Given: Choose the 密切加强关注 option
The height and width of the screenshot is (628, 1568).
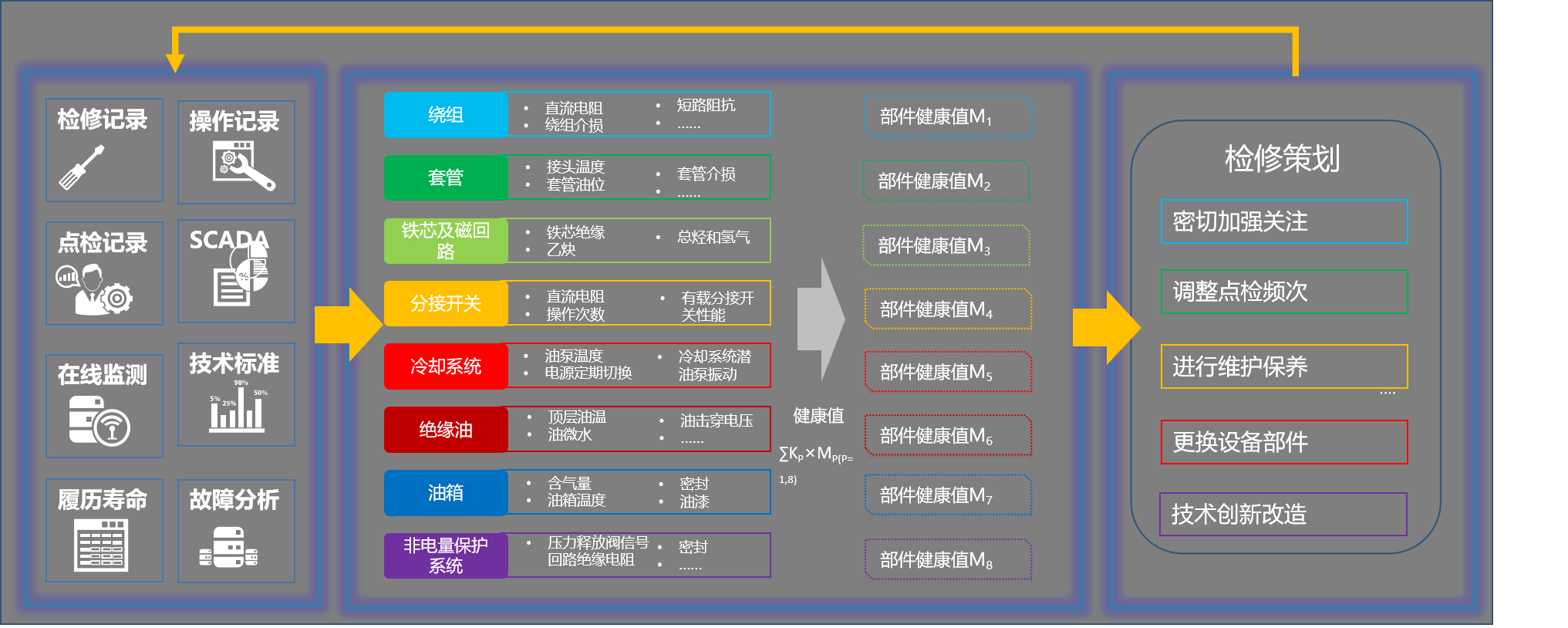Looking at the screenshot, I should pyautogui.click(x=1283, y=221).
